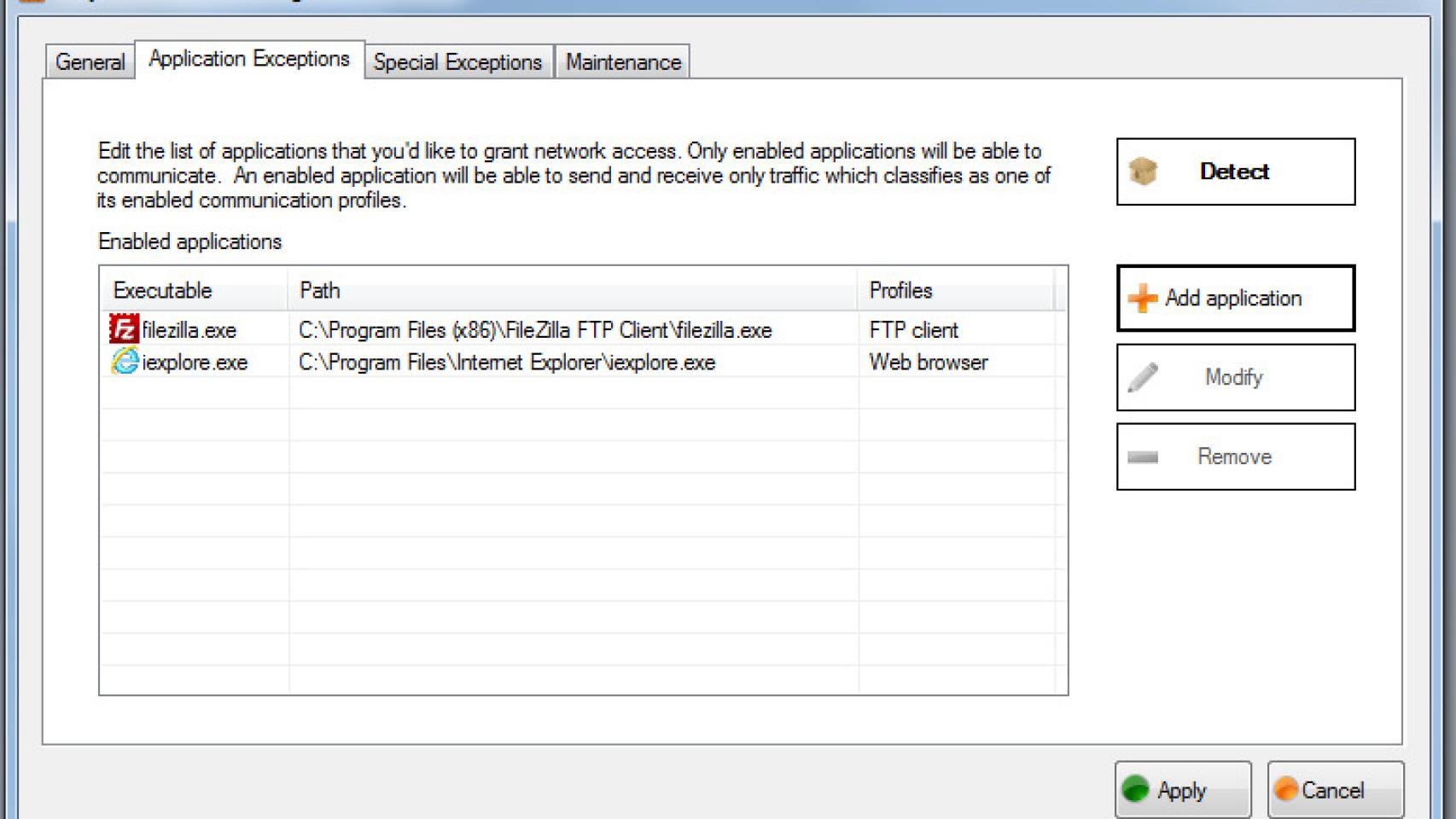Switch to the General tab
The height and width of the screenshot is (819, 1456).
click(x=90, y=62)
